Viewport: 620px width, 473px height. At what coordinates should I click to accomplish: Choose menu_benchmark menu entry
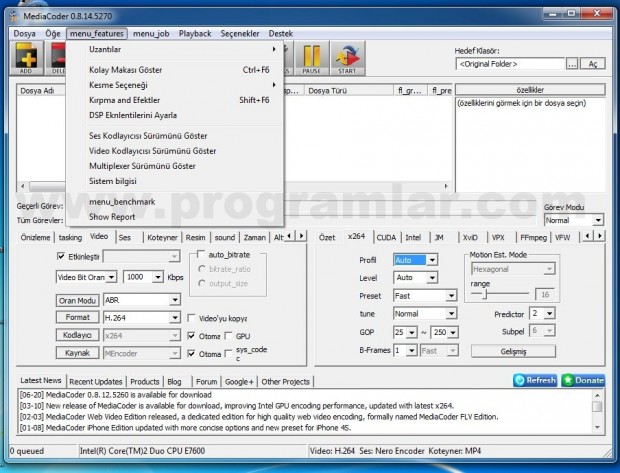[x=175, y=202]
